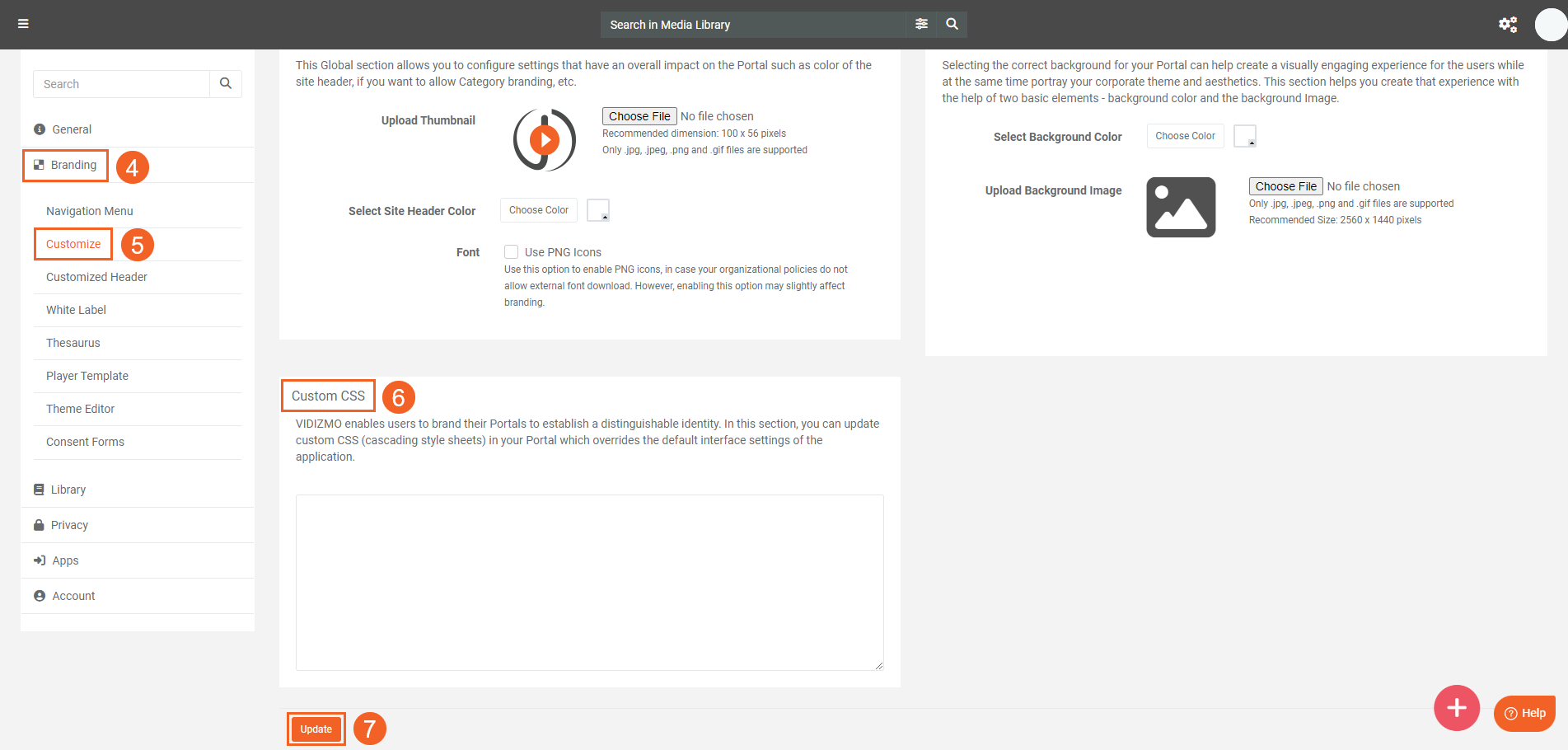Click the Update button

pyautogui.click(x=316, y=729)
